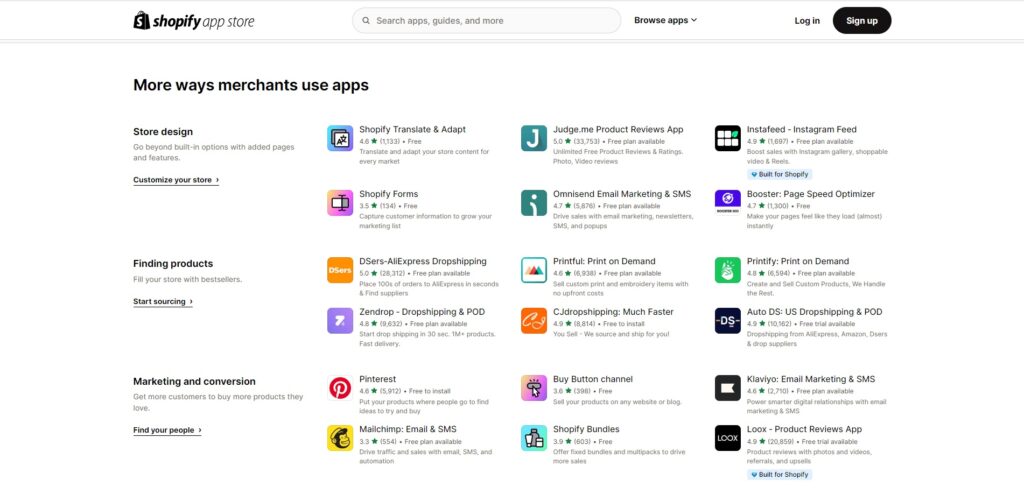Follow the Customize your store link
The image size is (1024, 494).
pos(176,180)
